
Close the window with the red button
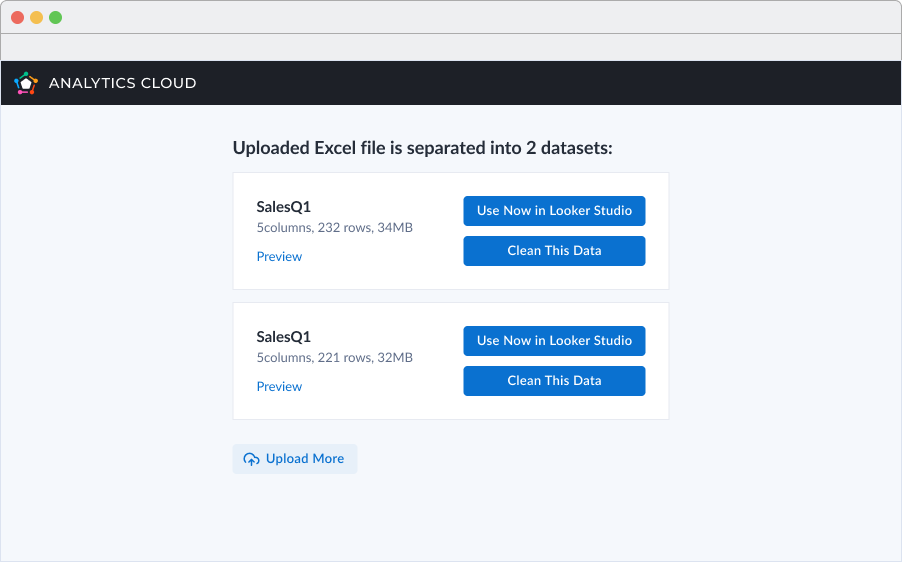[x=17, y=17]
